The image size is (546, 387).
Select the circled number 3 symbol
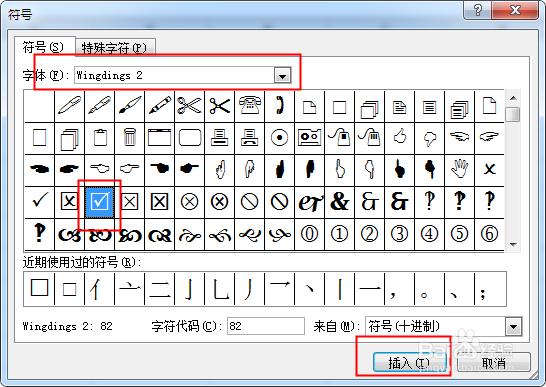coord(400,234)
